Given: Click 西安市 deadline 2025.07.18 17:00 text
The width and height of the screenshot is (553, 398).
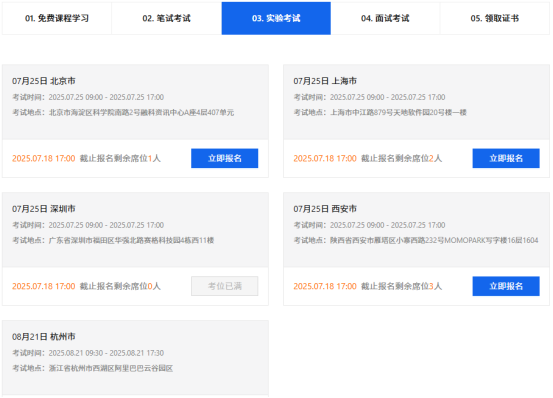Looking at the screenshot, I should point(325,286).
